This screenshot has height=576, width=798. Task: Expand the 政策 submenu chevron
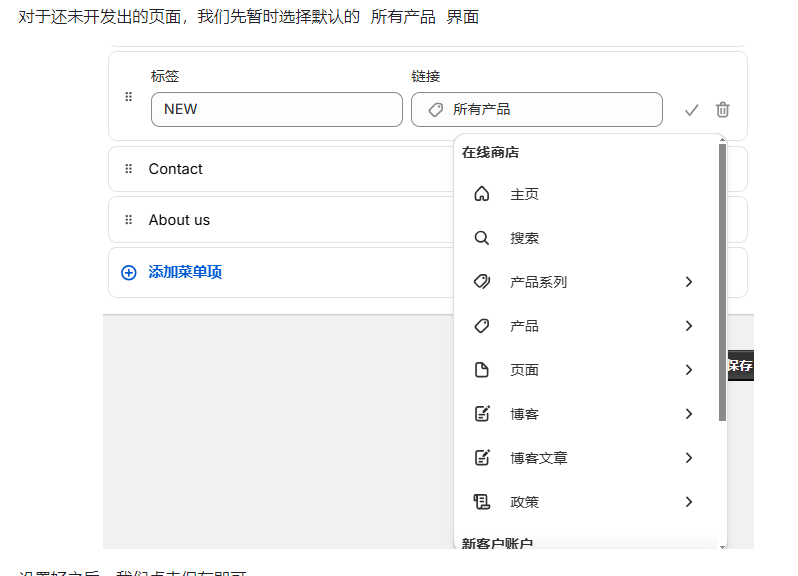pyautogui.click(x=689, y=502)
